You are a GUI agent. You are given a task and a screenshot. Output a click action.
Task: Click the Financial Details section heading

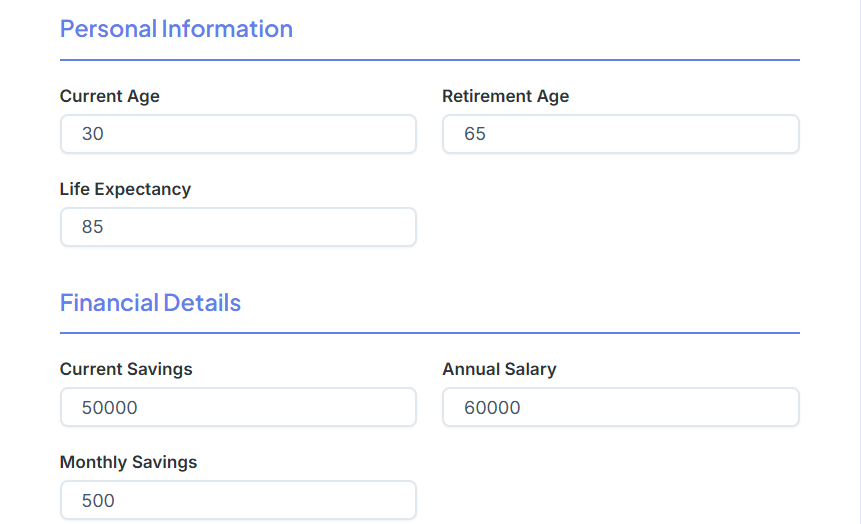point(150,302)
